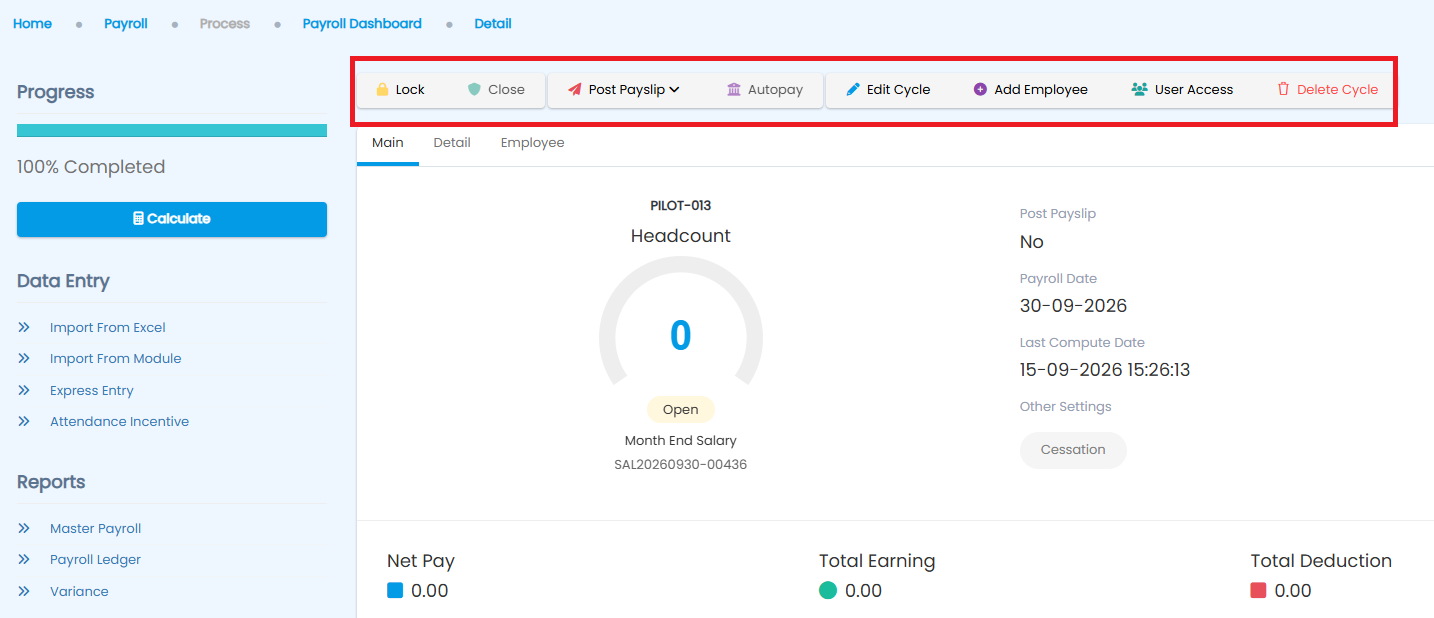Image resolution: width=1434 pixels, height=618 pixels.
Task: Click the bank icon beside Autopay
Action: click(734, 89)
